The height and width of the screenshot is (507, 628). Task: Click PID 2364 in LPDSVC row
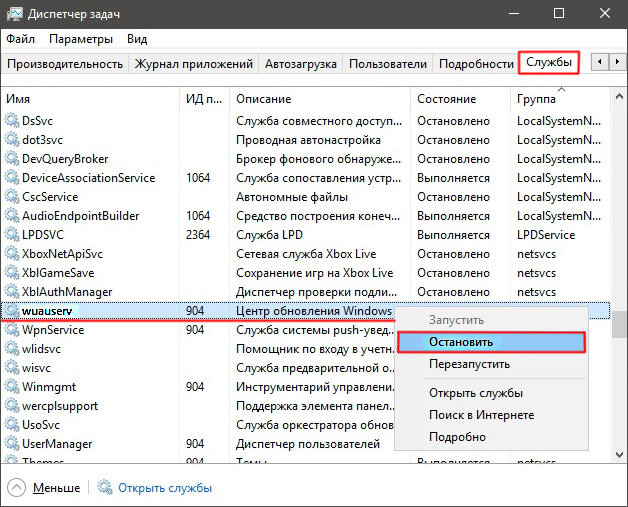pyautogui.click(x=198, y=235)
